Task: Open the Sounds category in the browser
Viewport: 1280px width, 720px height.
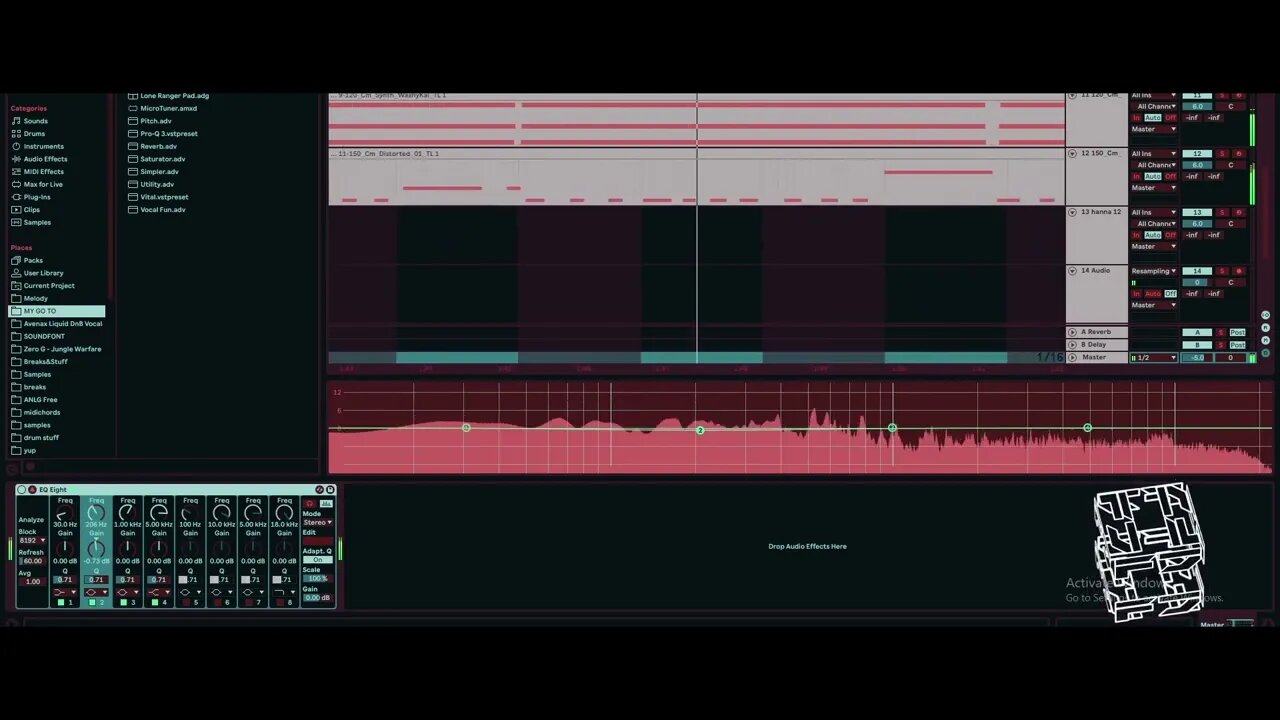Action: tap(35, 121)
